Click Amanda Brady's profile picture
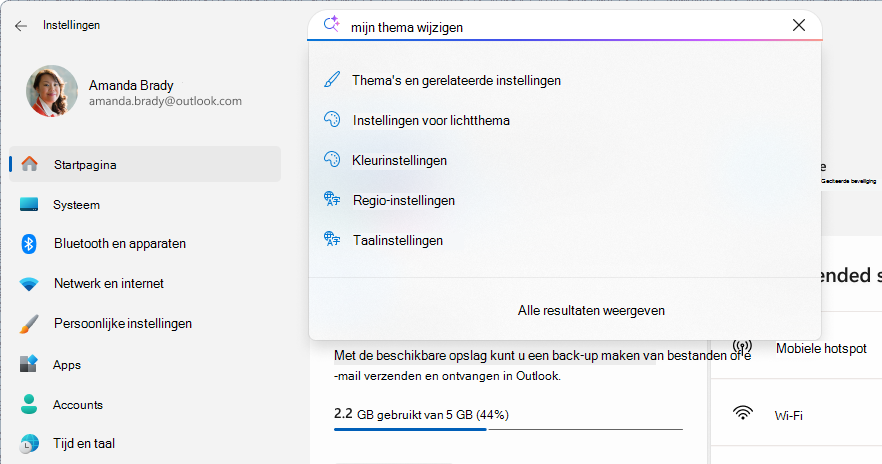 (52, 91)
